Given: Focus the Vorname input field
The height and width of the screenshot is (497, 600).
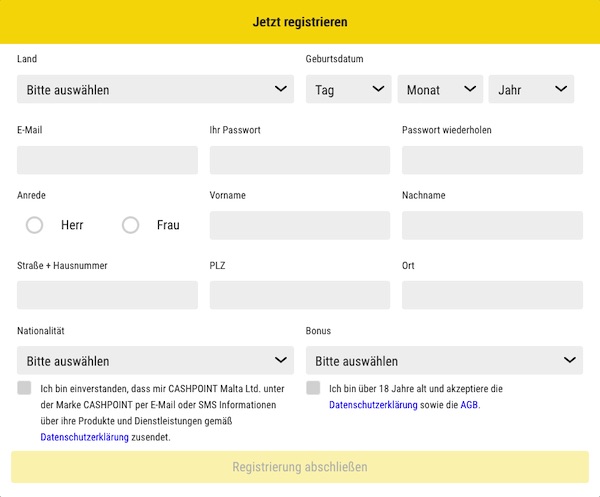Looking at the screenshot, I should (300, 225).
